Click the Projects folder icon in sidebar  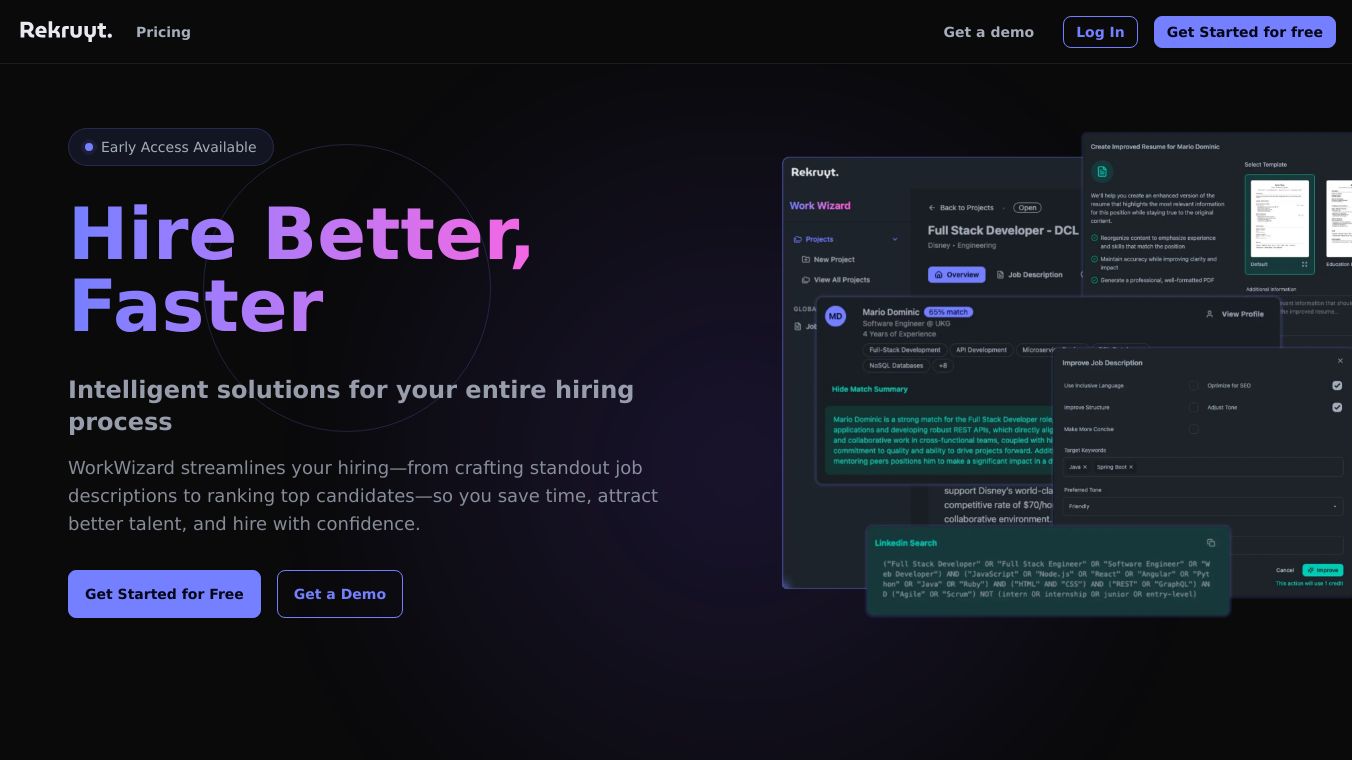[797, 240]
